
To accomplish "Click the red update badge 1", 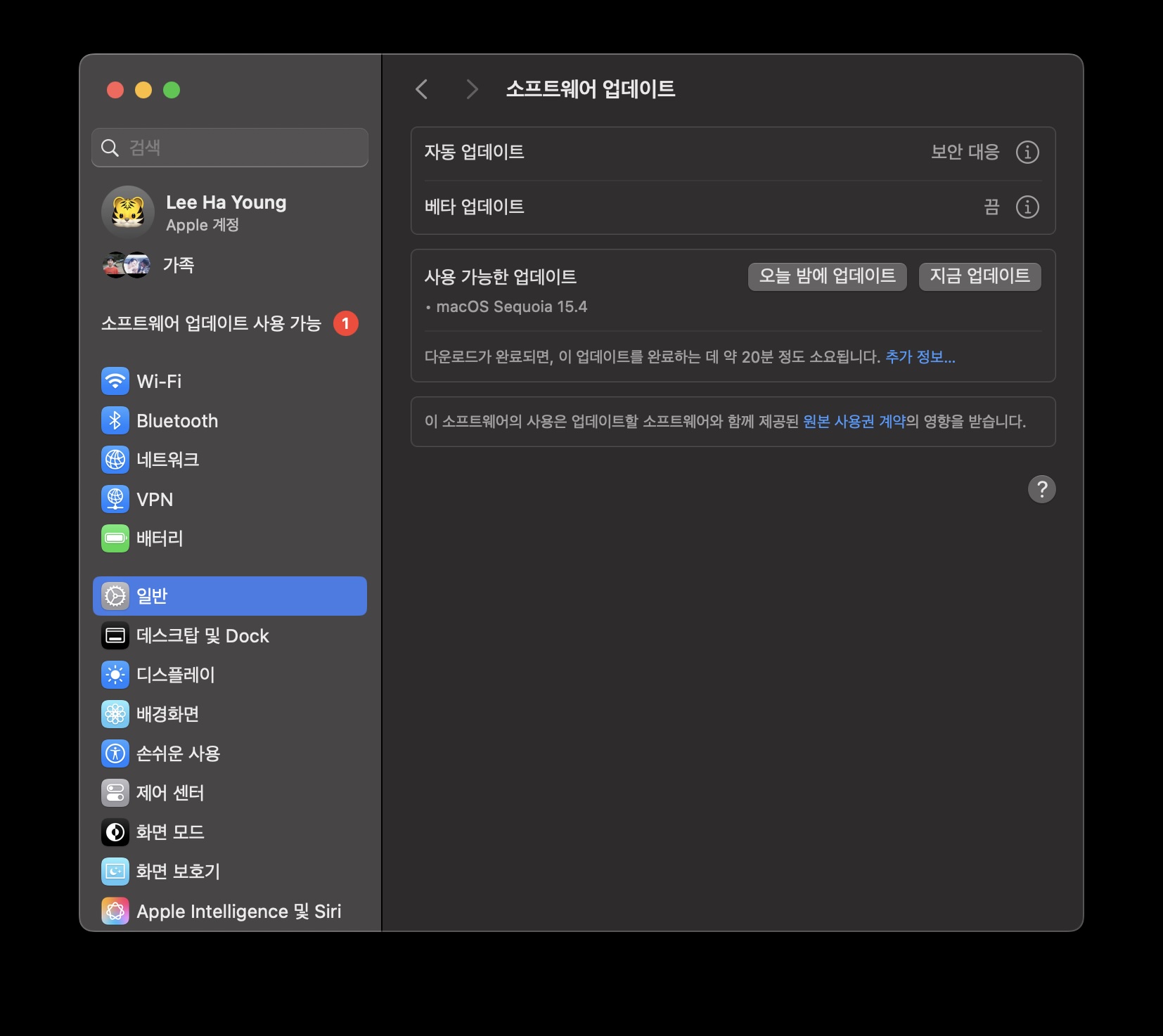I will [345, 323].
